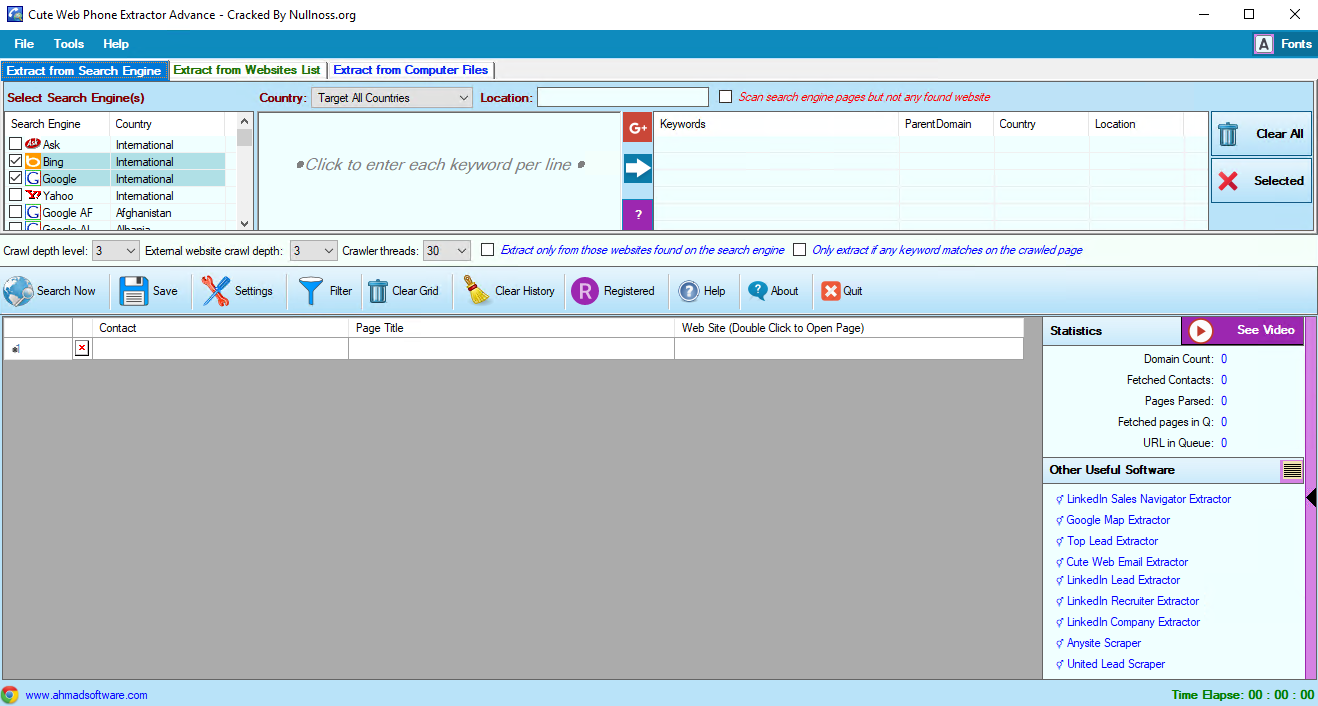Enable only extract if keyword matches checkbox
Image resolution: width=1318 pixels, height=706 pixels.
click(x=800, y=250)
